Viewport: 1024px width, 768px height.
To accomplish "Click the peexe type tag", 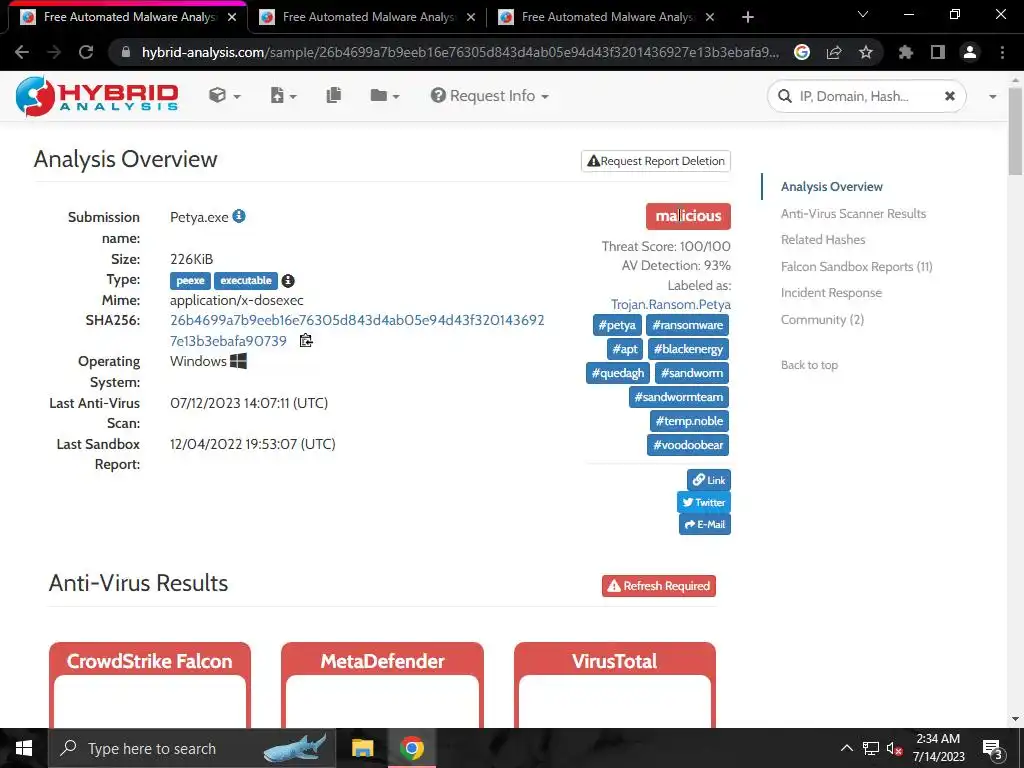I will point(190,281).
